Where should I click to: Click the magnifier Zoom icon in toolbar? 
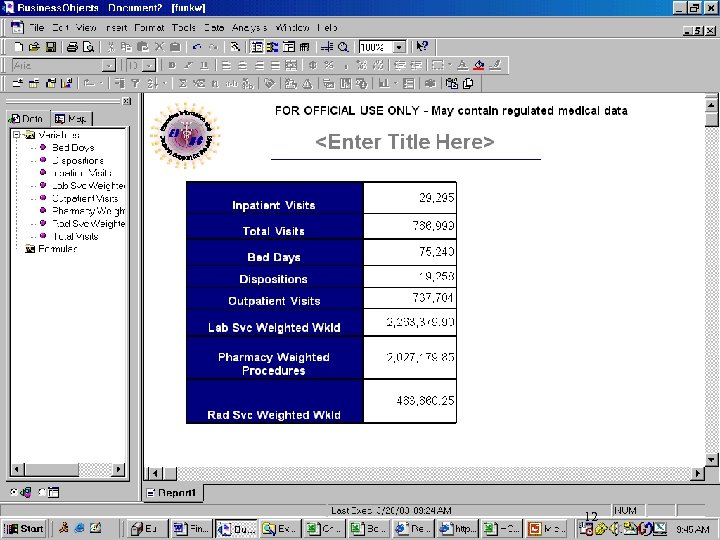click(343, 46)
